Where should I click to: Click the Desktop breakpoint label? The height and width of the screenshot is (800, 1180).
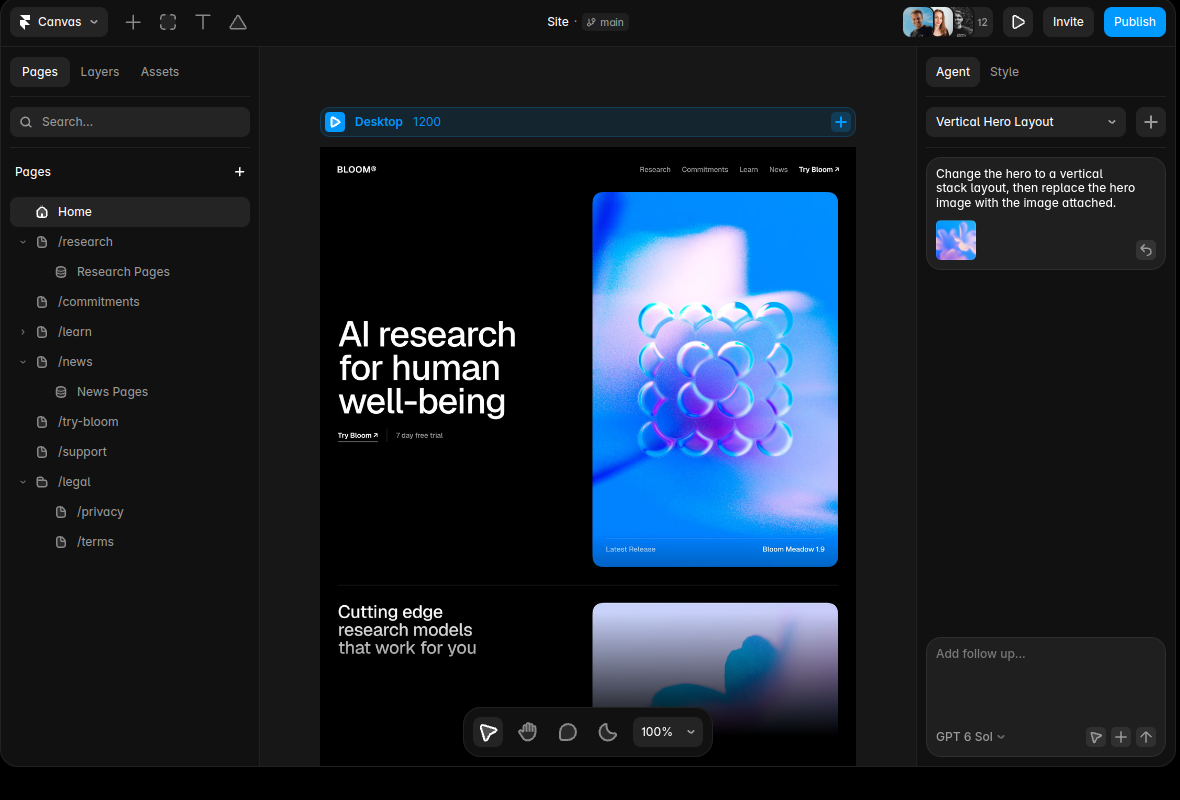tap(379, 122)
